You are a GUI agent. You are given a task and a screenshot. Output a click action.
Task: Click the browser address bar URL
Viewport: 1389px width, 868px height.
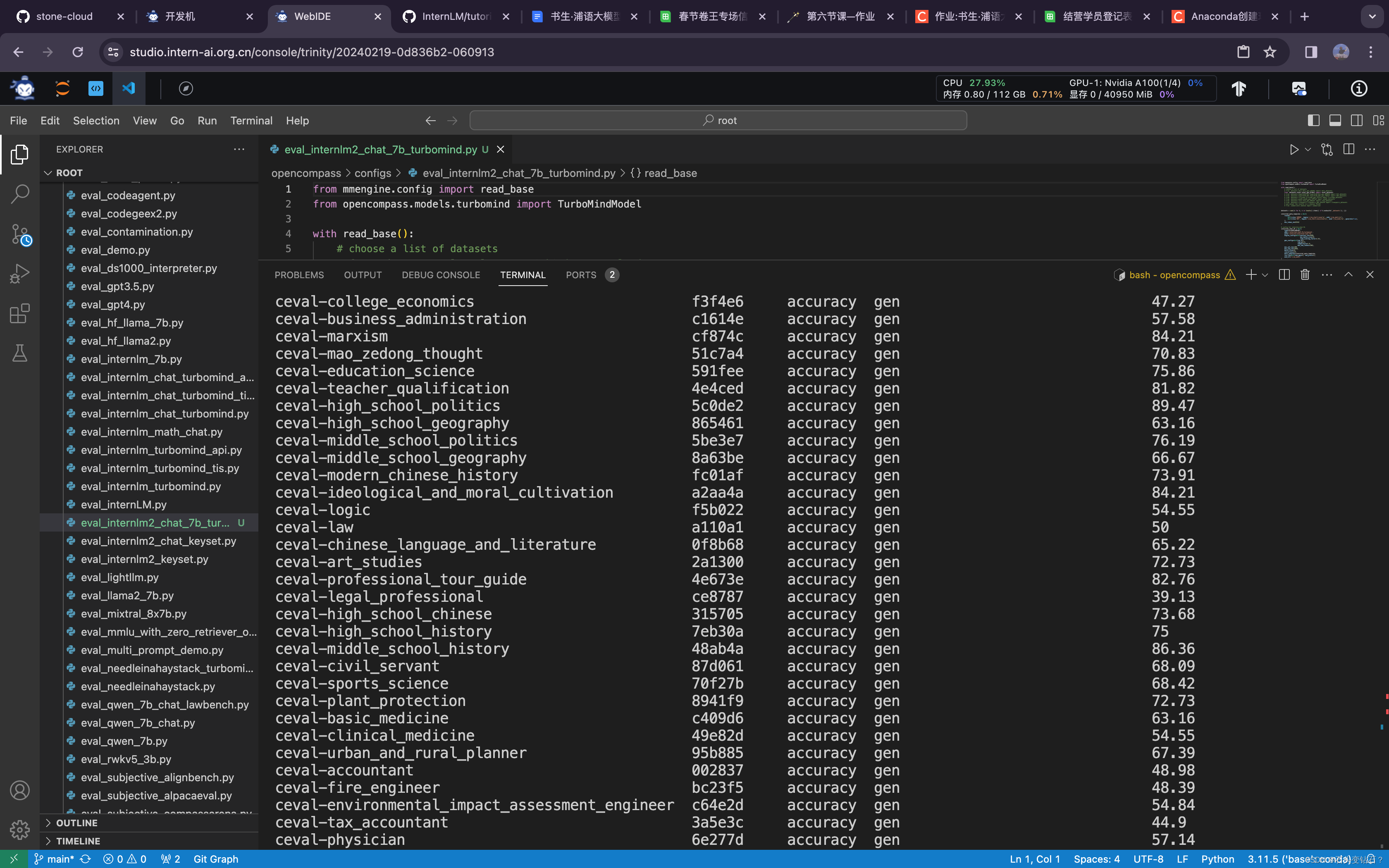pos(312,52)
